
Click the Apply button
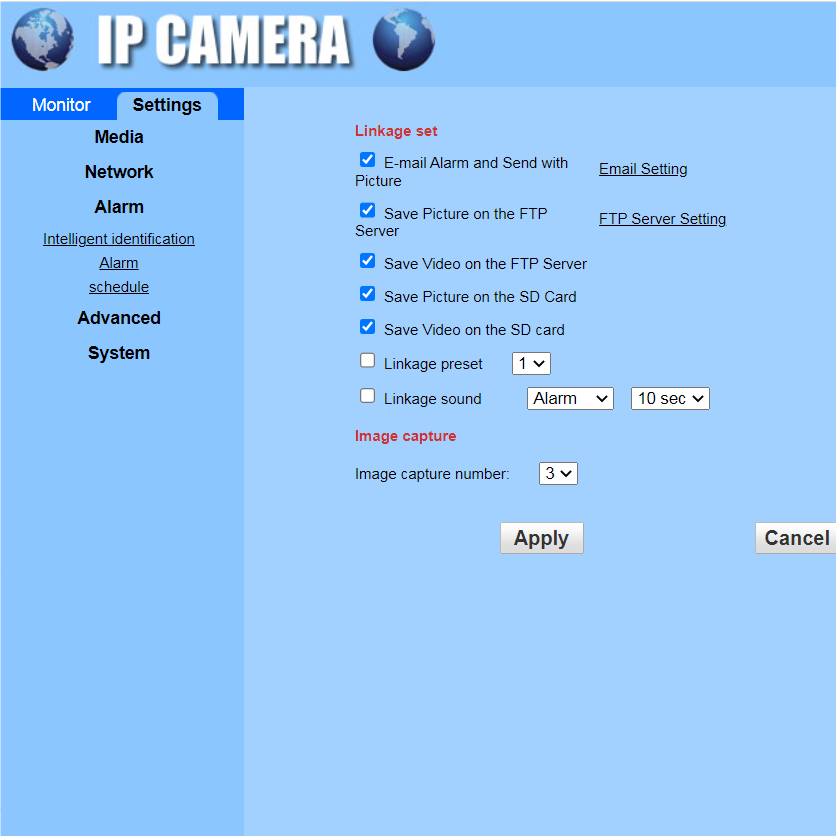(541, 537)
